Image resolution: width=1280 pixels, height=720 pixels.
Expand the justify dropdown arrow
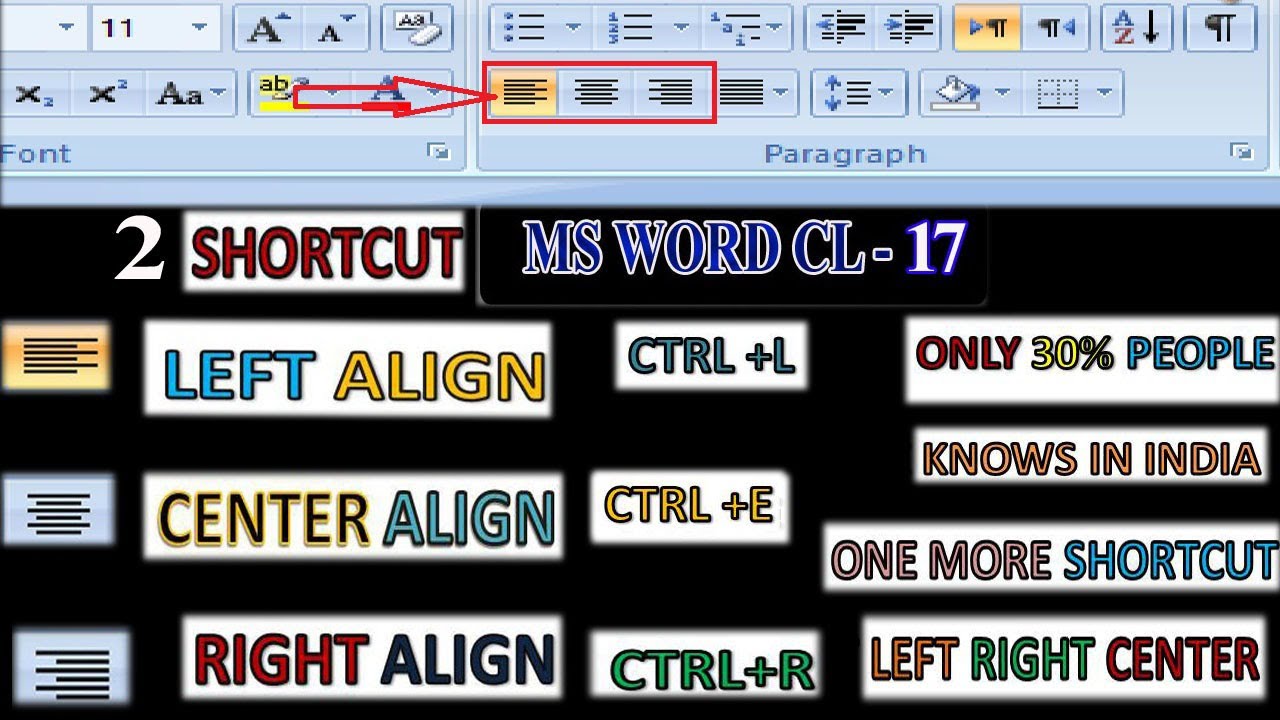tap(782, 94)
